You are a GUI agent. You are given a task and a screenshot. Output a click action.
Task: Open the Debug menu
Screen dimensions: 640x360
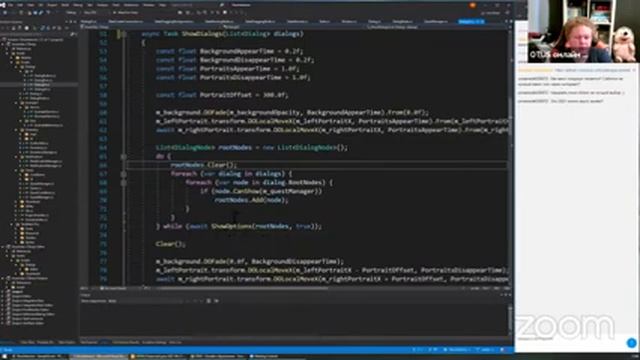[78, 5]
